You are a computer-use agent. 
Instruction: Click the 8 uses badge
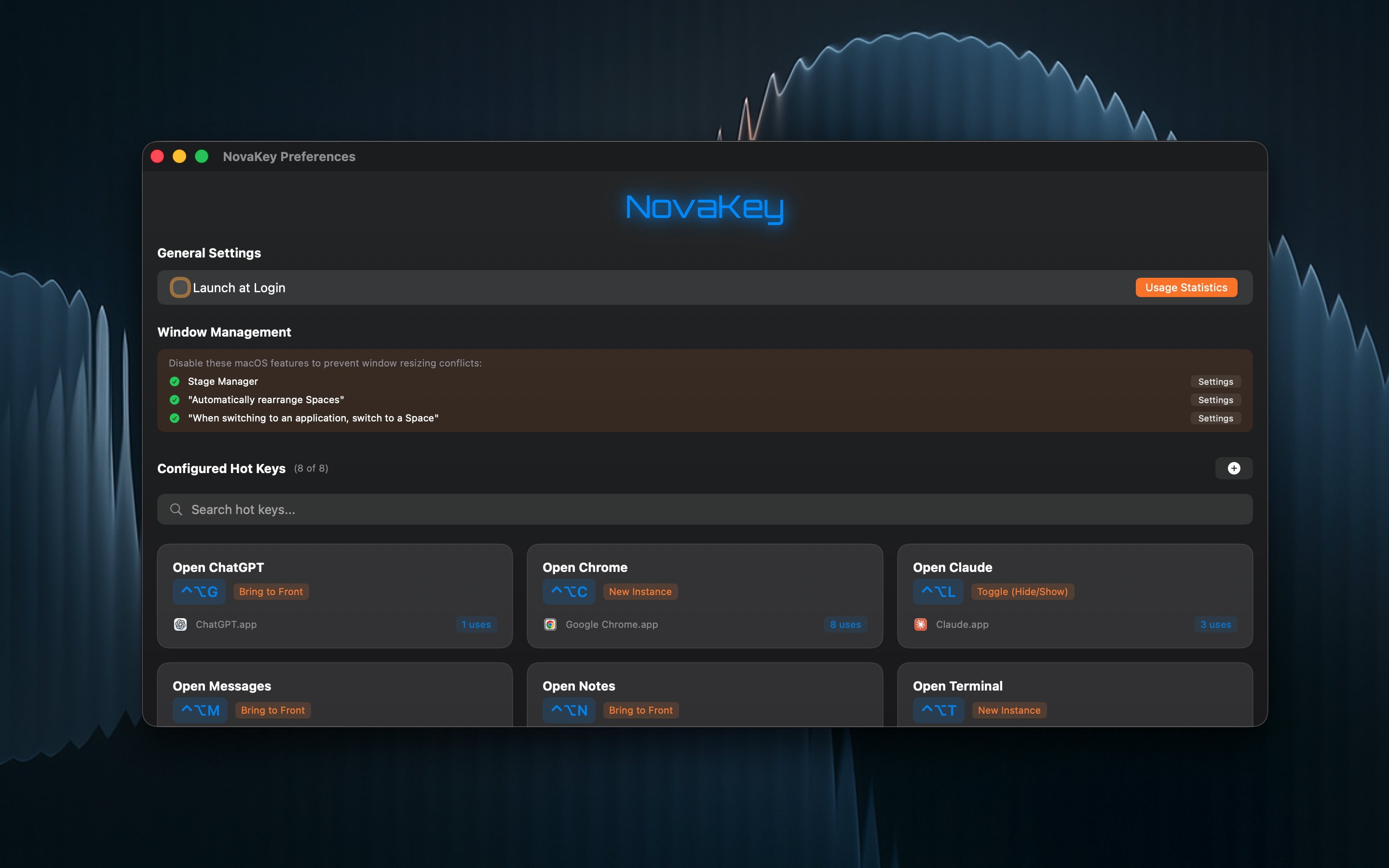coord(845,624)
